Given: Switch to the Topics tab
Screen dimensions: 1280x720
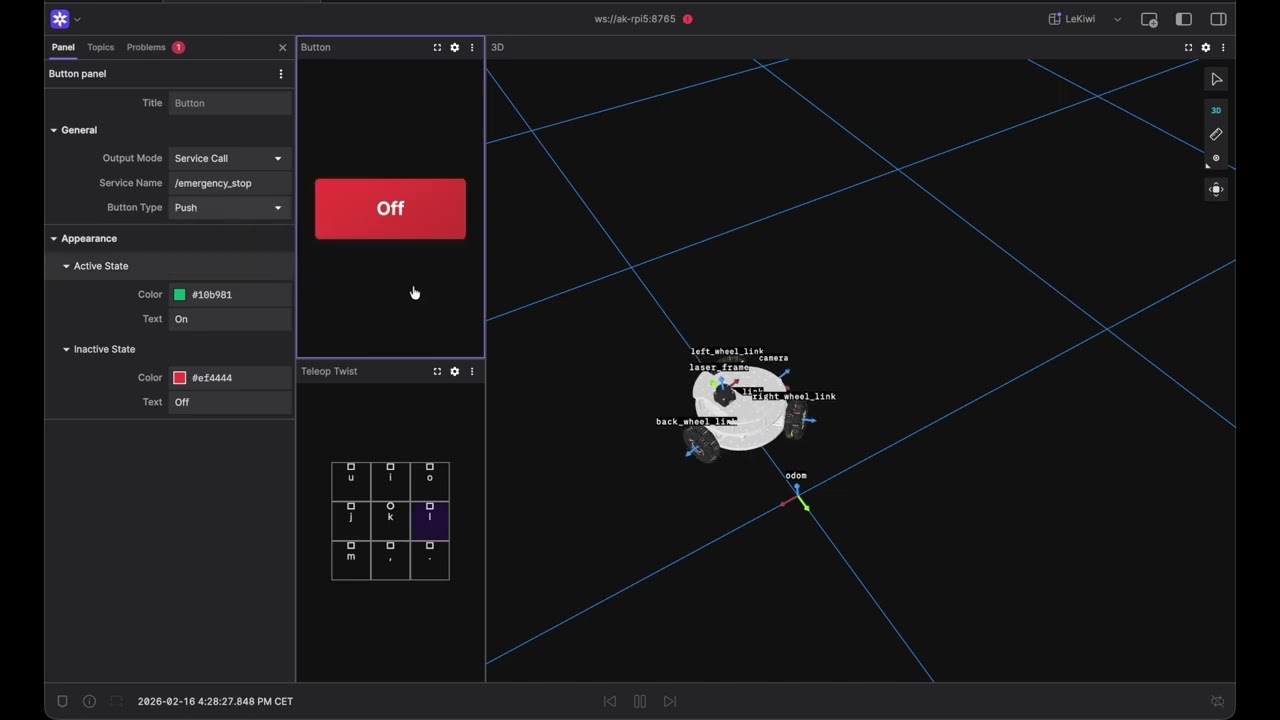Looking at the screenshot, I should click(x=100, y=47).
